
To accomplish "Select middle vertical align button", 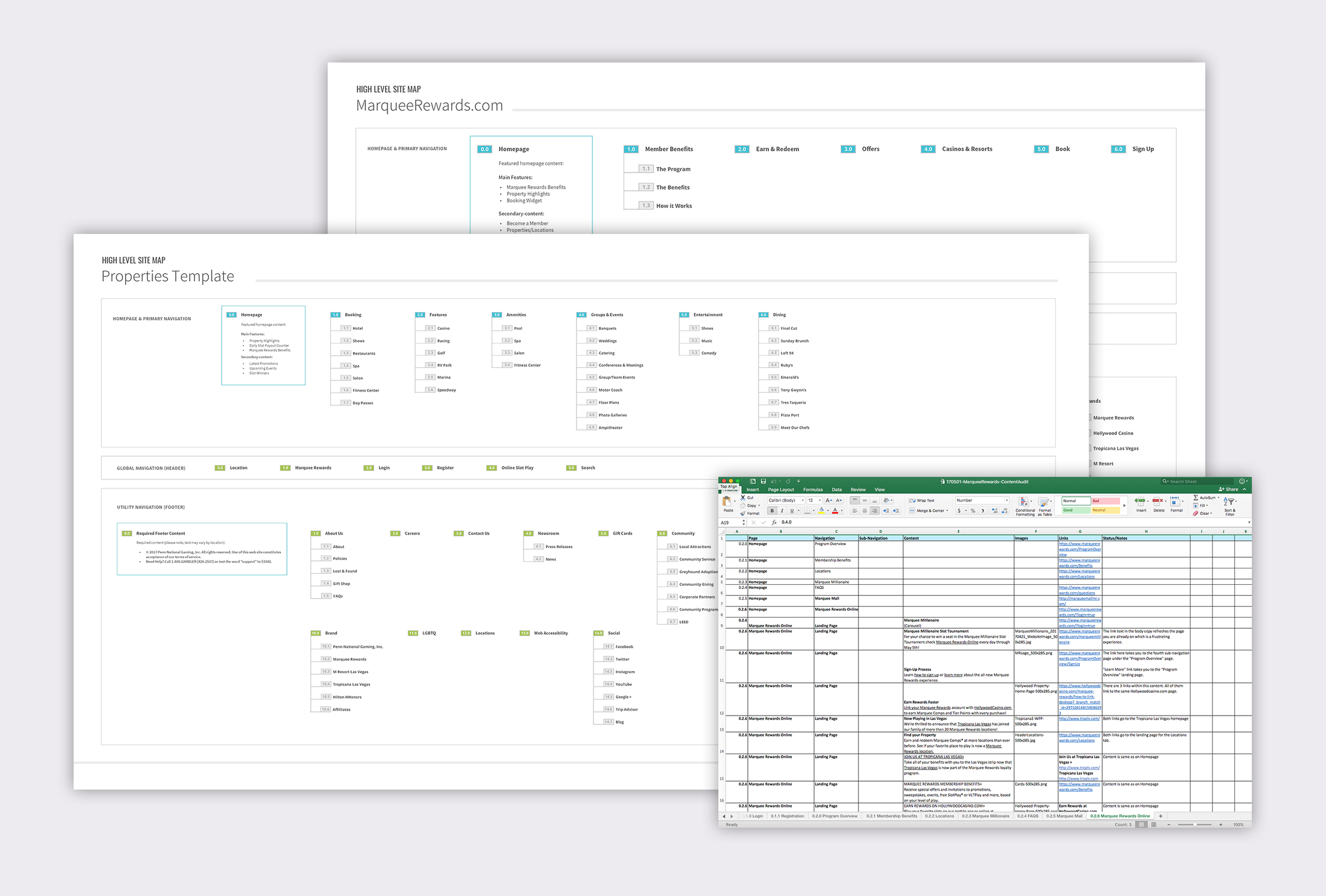I will click(865, 500).
